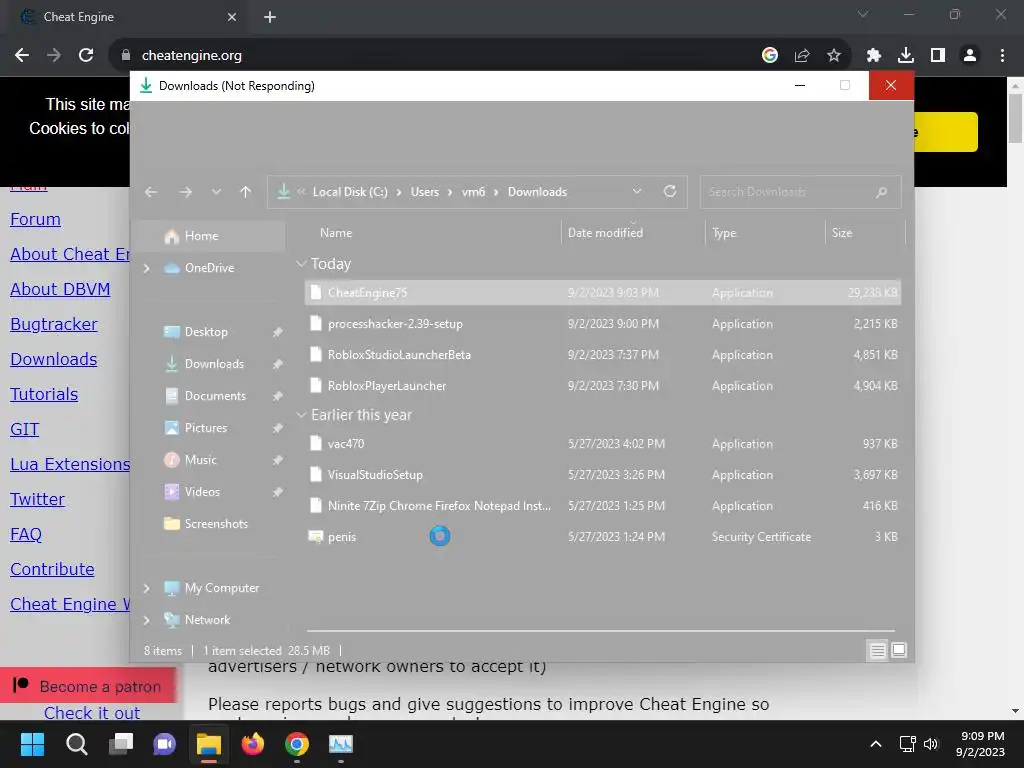Select the CheatEngine75 file

[603, 293]
